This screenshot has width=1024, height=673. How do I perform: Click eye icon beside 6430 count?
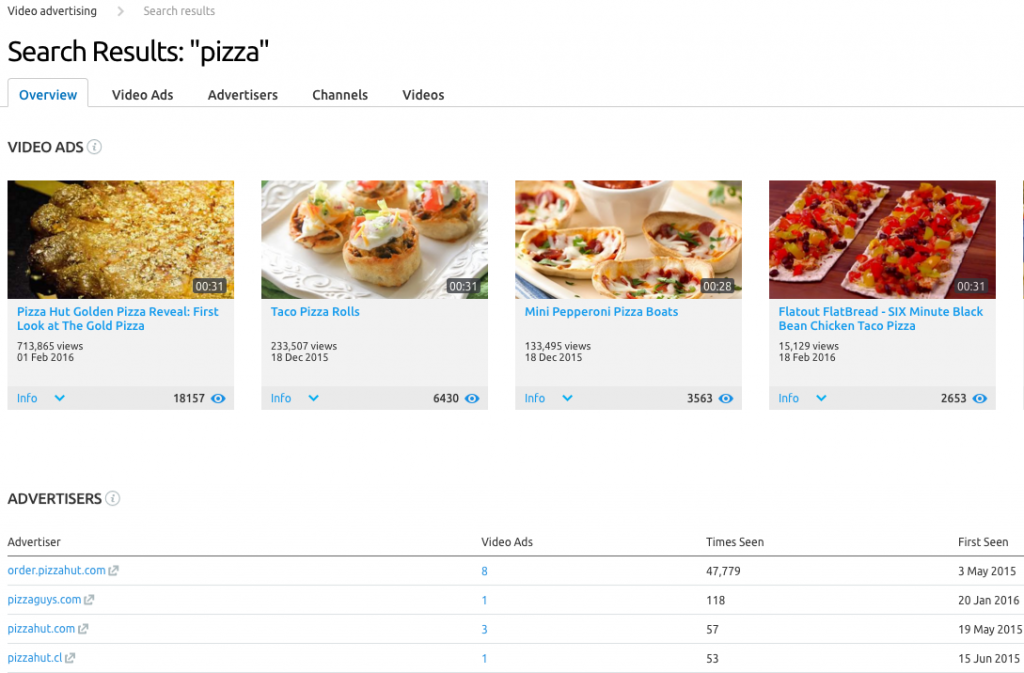(x=472, y=398)
